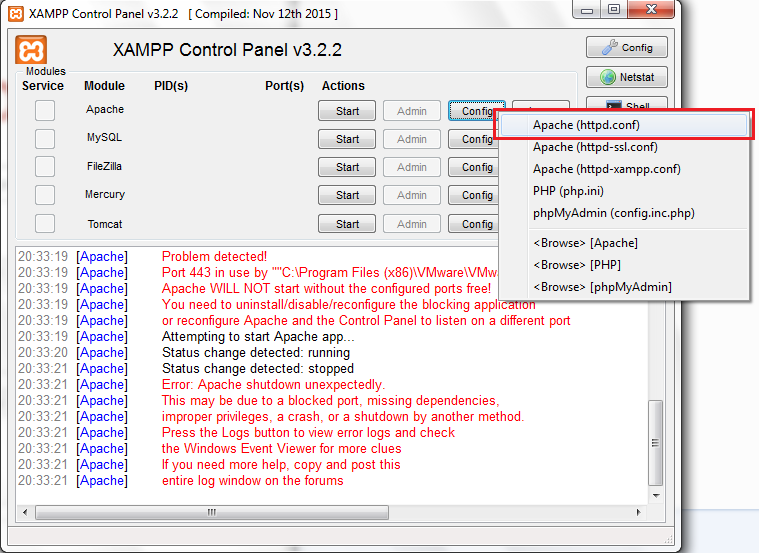
Task: Click the Tomcat Admin button
Action: tap(412, 224)
